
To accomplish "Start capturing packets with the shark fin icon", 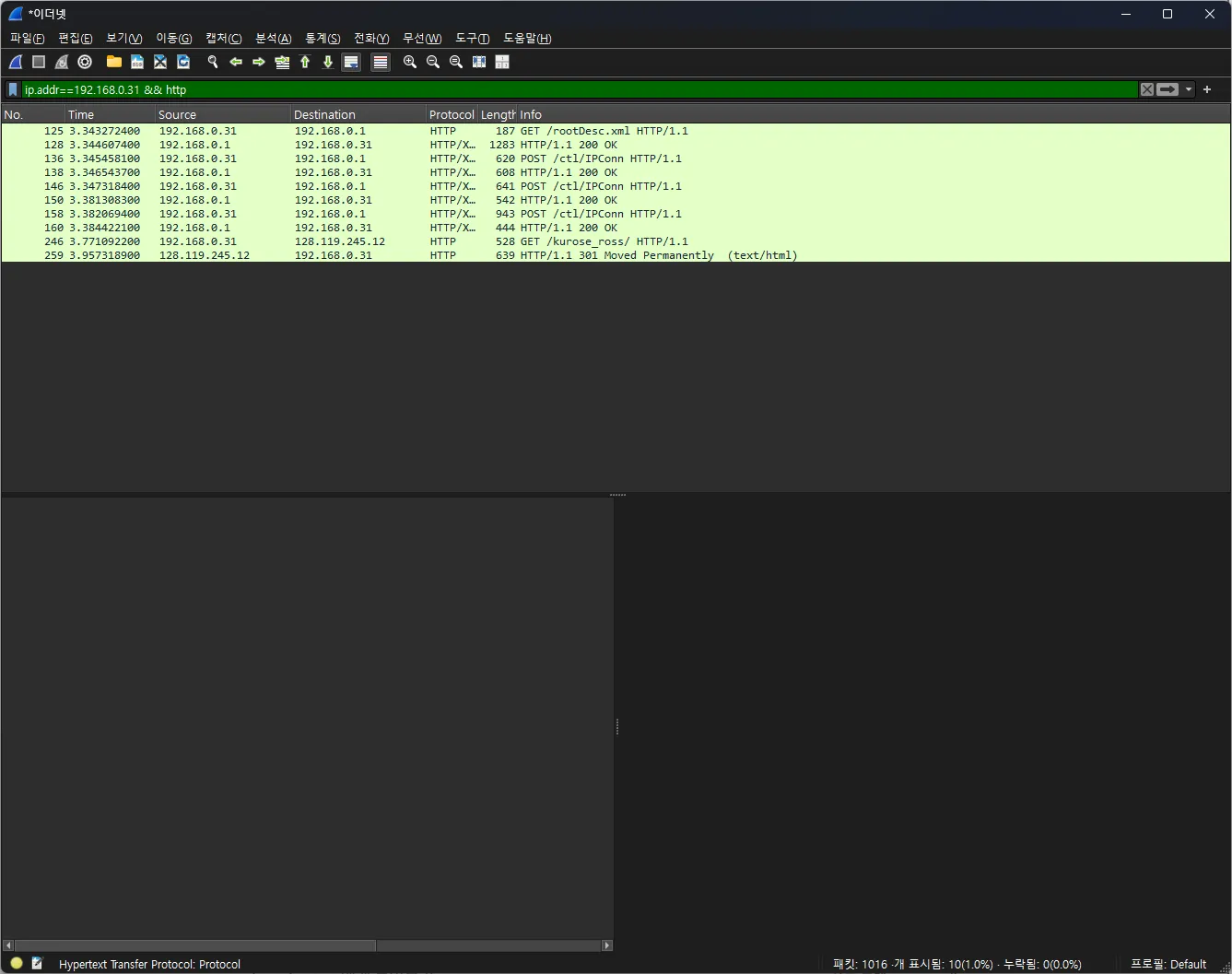I will (16, 62).
